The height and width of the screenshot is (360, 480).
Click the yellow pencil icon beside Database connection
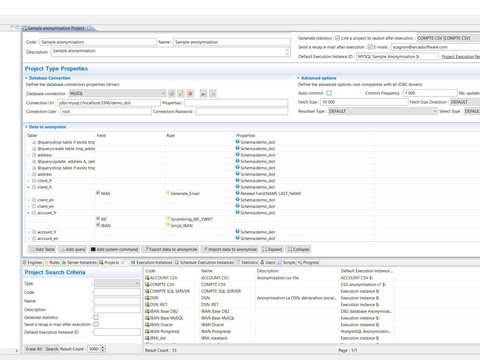click(x=181, y=94)
